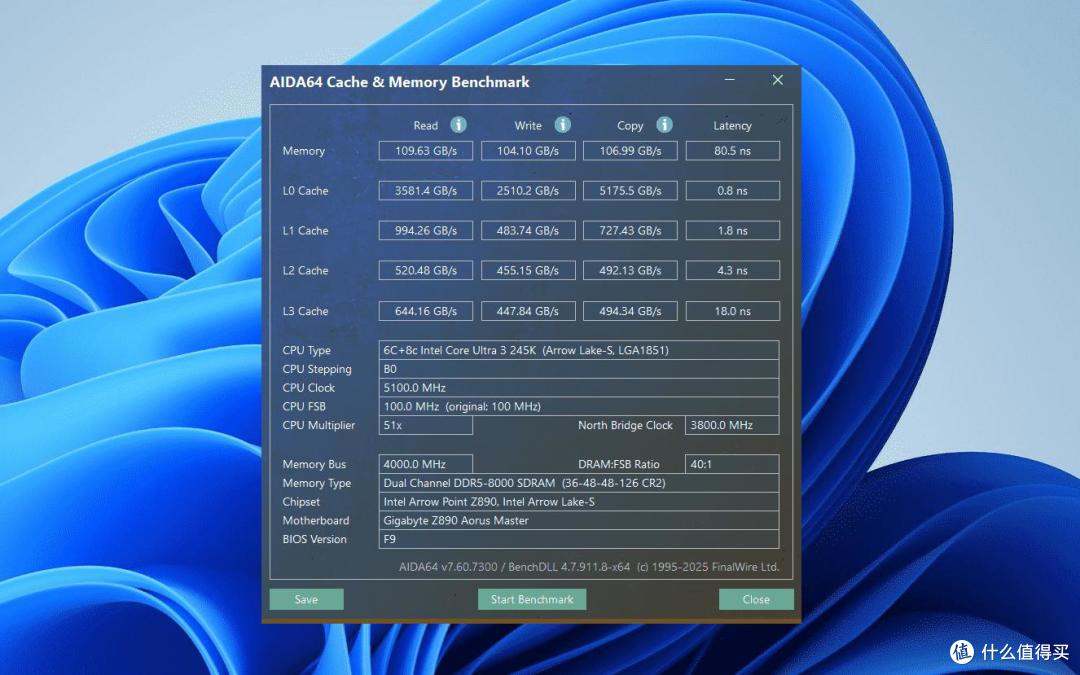Select the Memory Copy value 106.99 GB/s

pyautogui.click(x=630, y=151)
